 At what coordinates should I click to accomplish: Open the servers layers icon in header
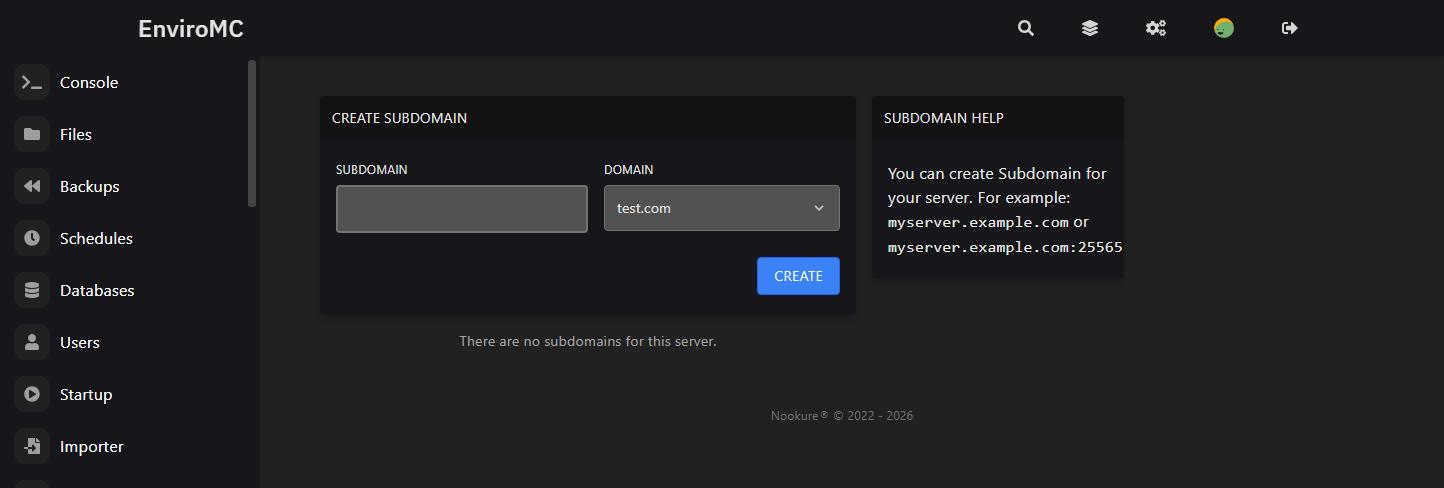(x=1090, y=28)
